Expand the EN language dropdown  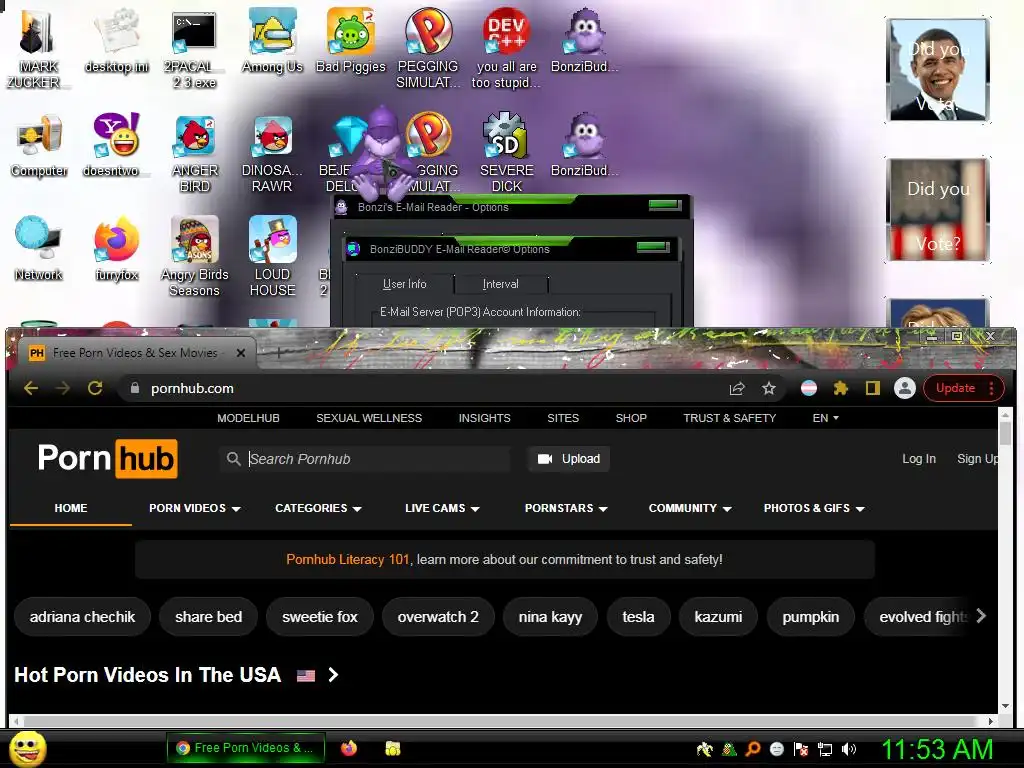[825, 418]
